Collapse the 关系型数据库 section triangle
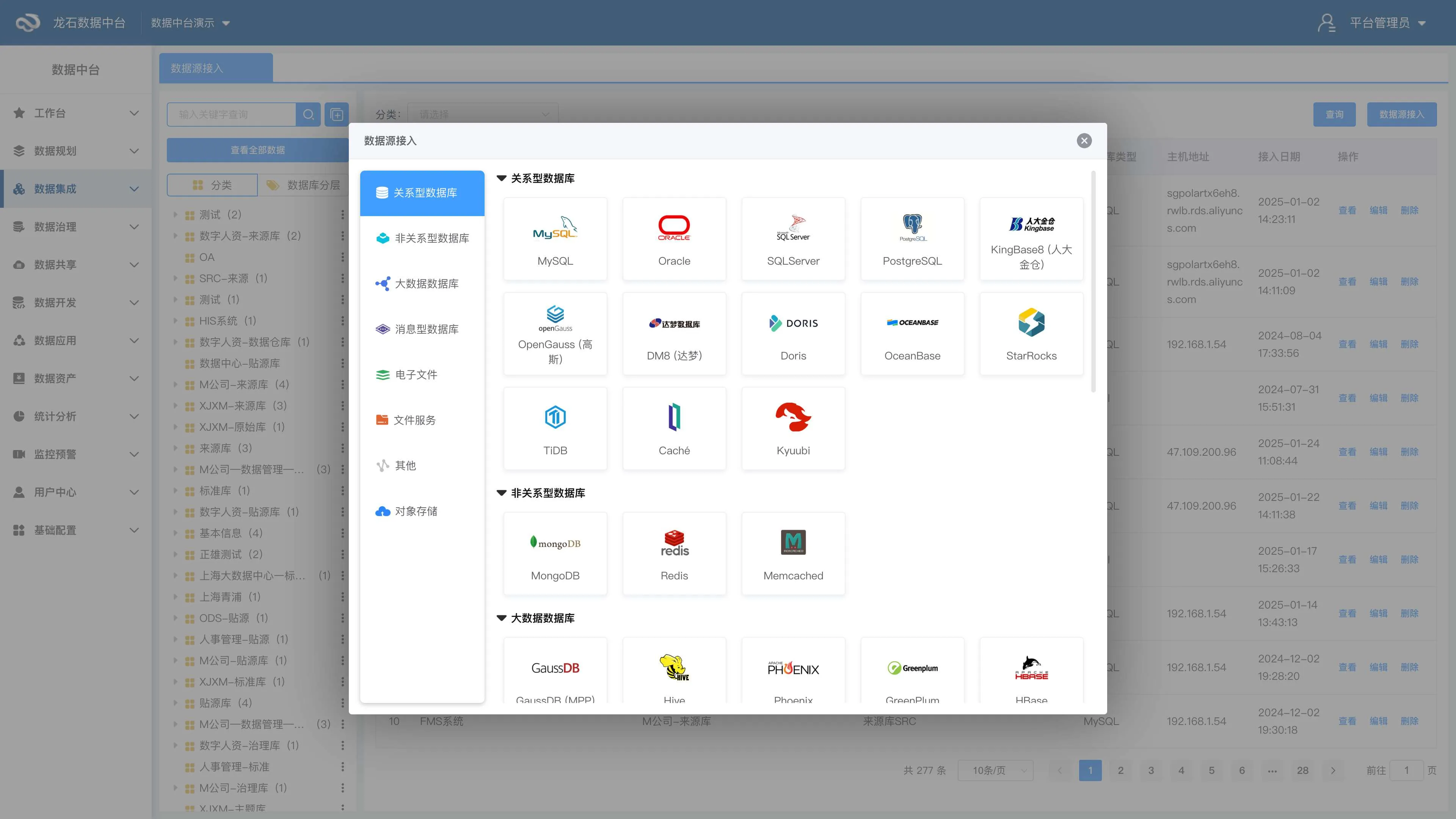This screenshot has height=819, width=1456. 501,179
